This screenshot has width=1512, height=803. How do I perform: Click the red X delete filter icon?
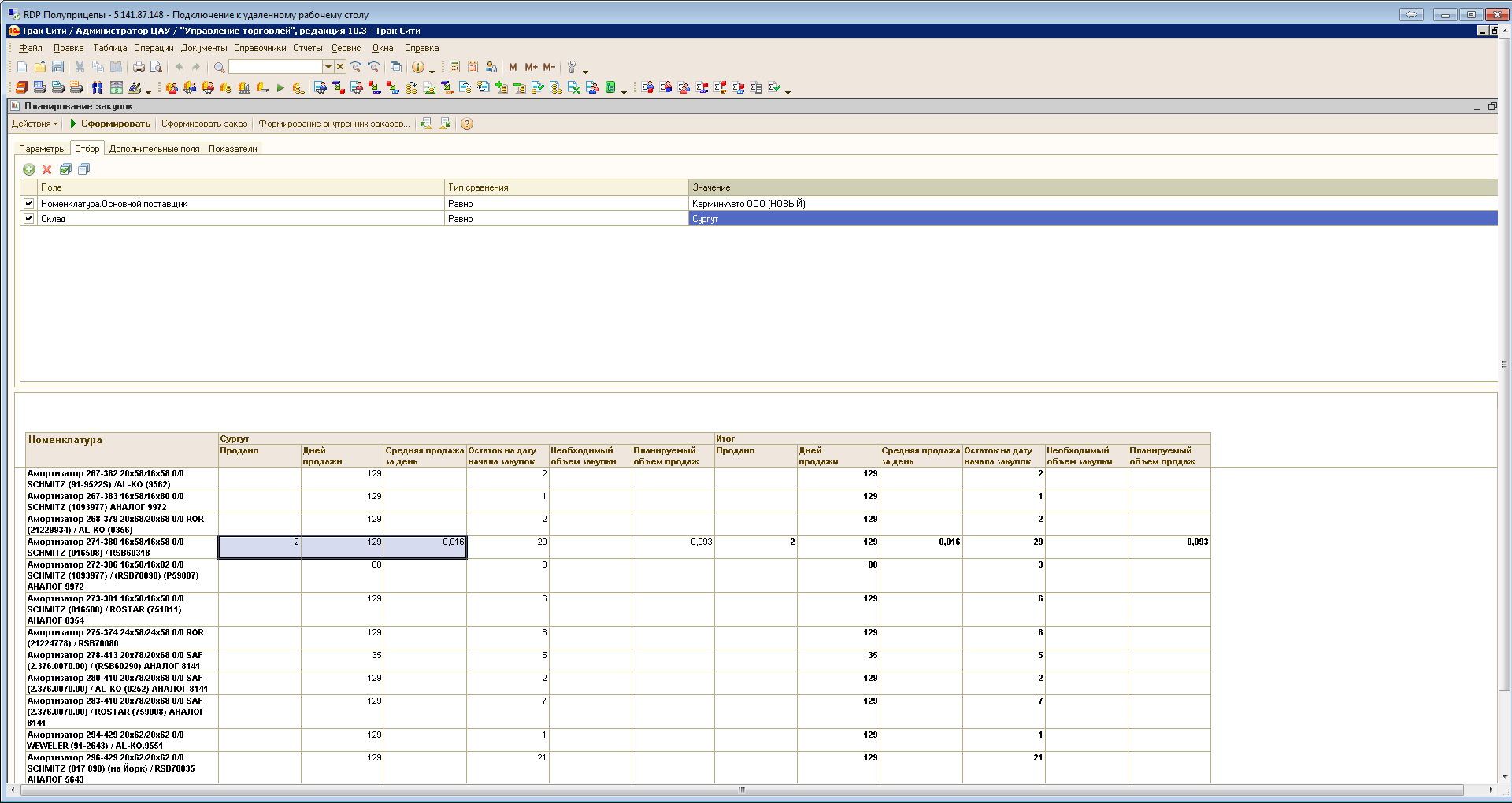(x=47, y=169)
